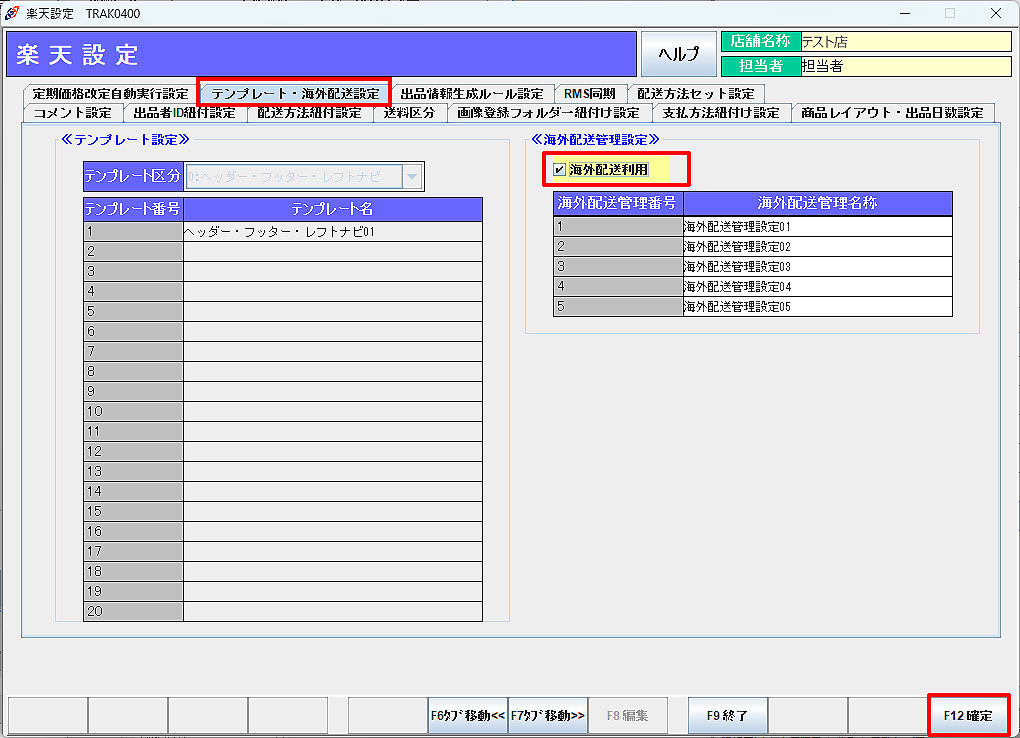
Task: Click 海外配送管理番号 cell 3
Action: pyautogui.click(x=617, y=267)
